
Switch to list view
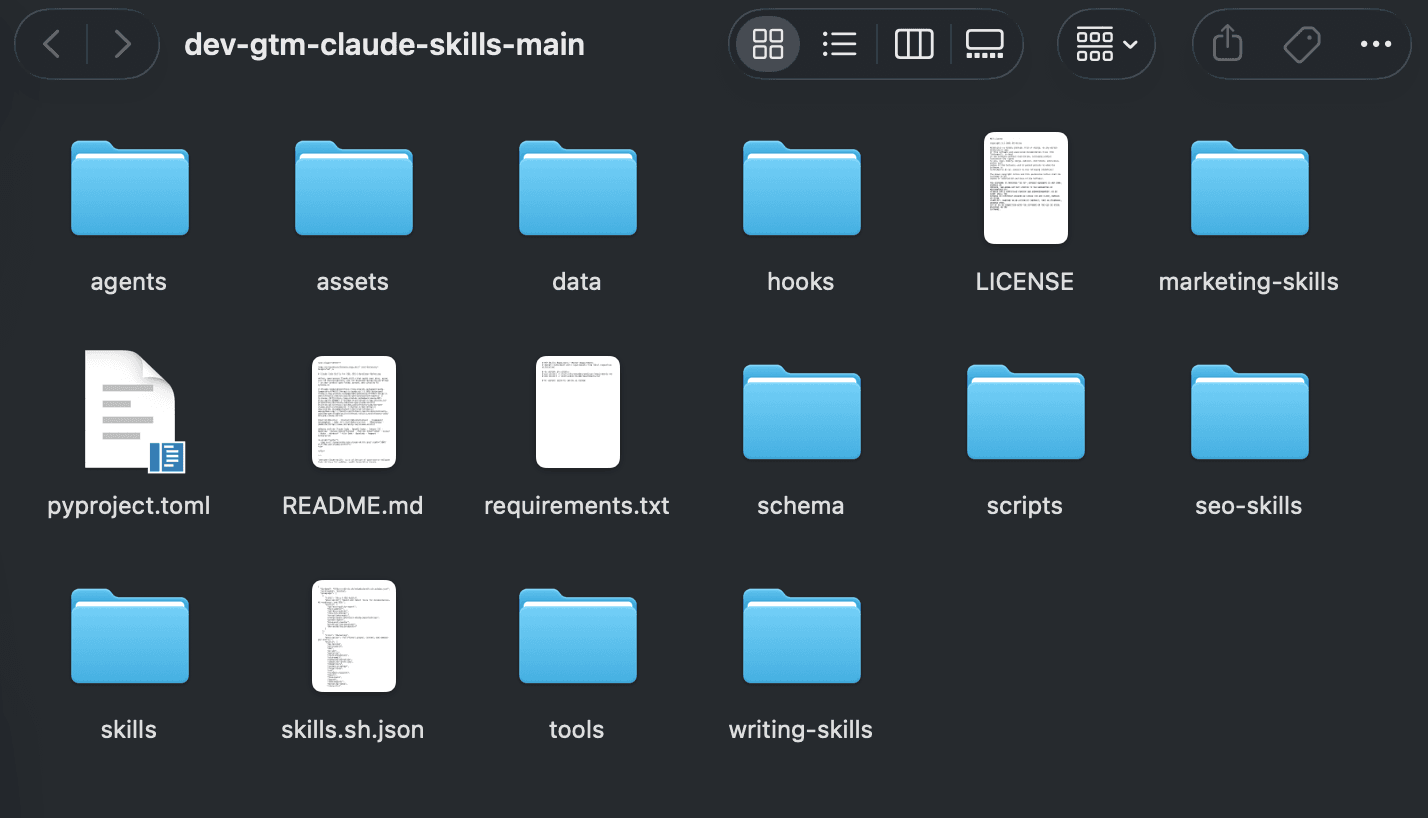coord(839,44)
